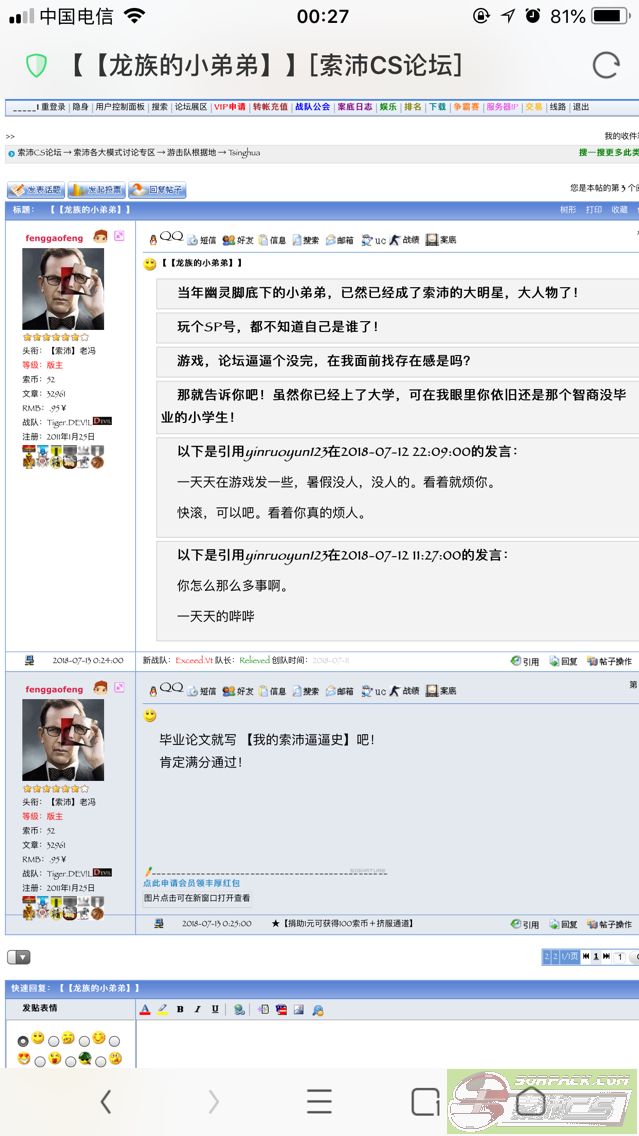
Task: Open VIP申请 in top navigation
Action: point(229,107)
